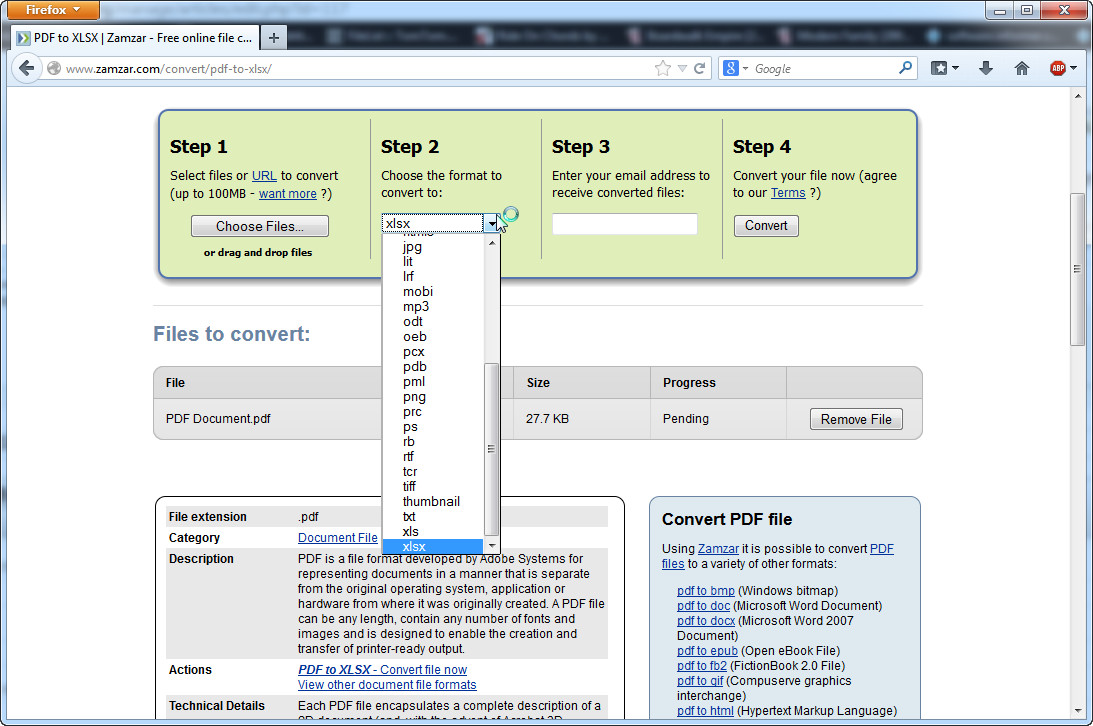Toggle the xlsx format combo box arrow
Screen dimensions: 1093x726
coord(492,223)
